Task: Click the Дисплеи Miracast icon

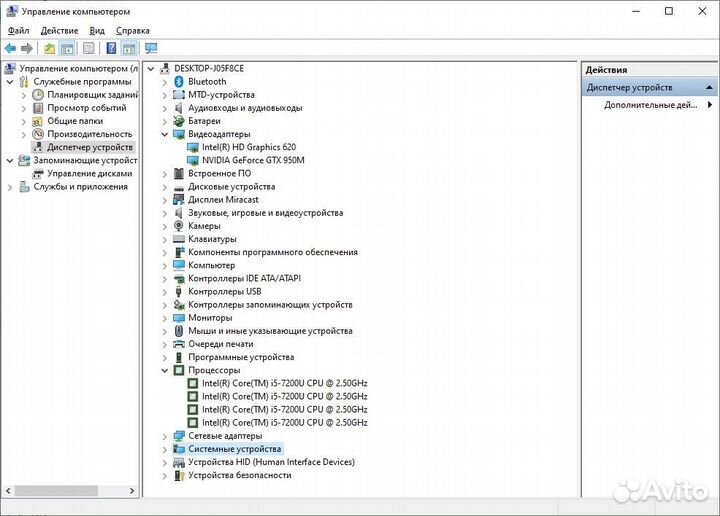Action: [179, 200]
